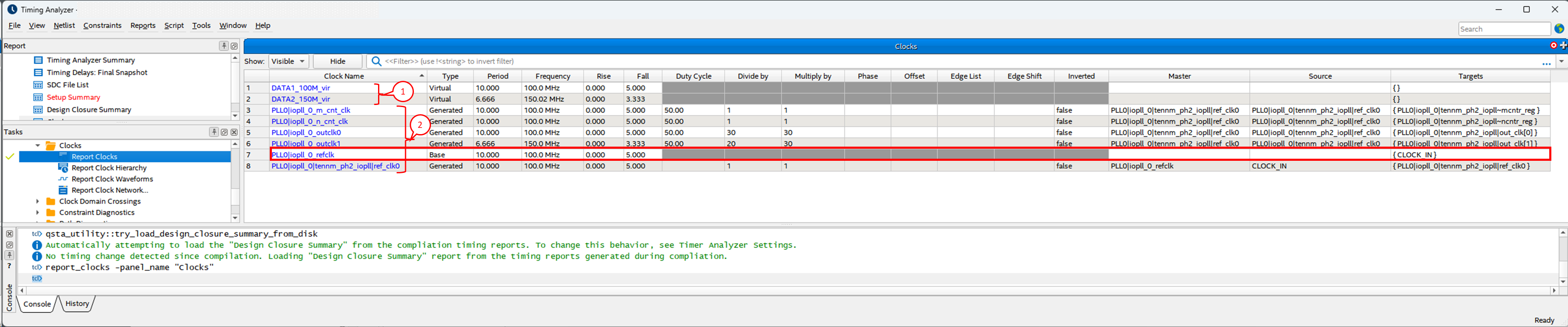Close the Console panel
This screenshot has width=1568, height=327.
click(x=9, y=234)
